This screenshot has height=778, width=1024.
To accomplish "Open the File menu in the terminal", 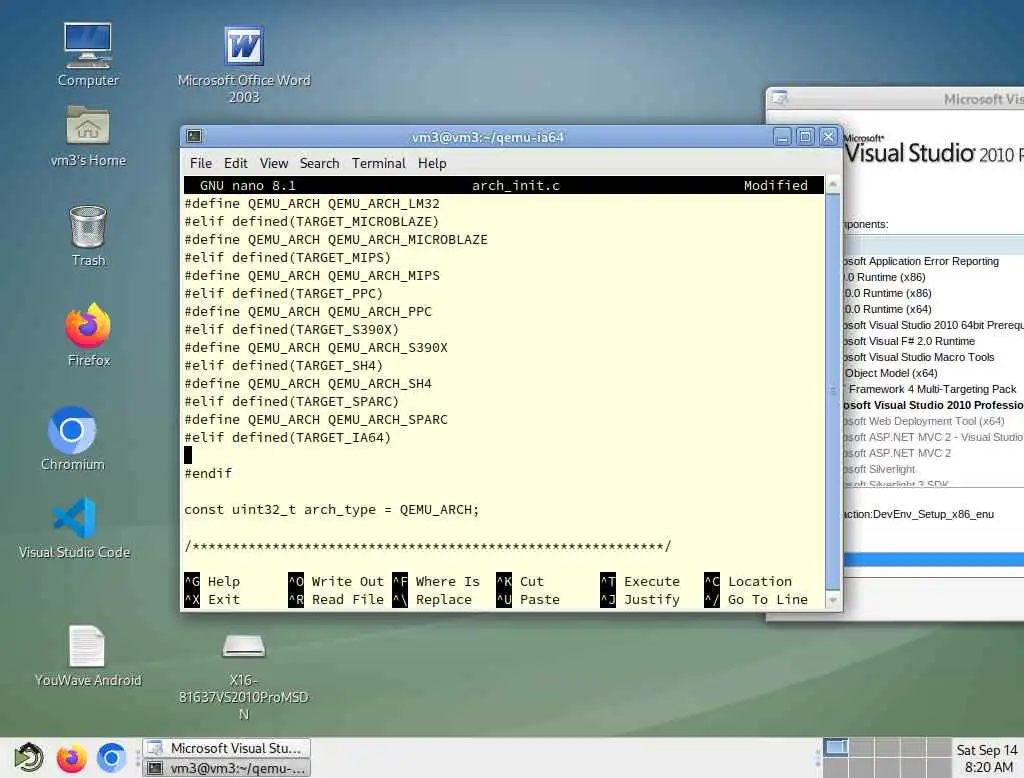I will (200, 163).
